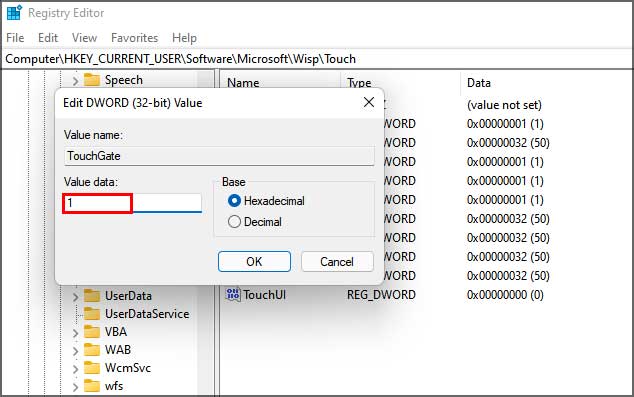Select the UserDataService folder in tree

tap(147, 314)
